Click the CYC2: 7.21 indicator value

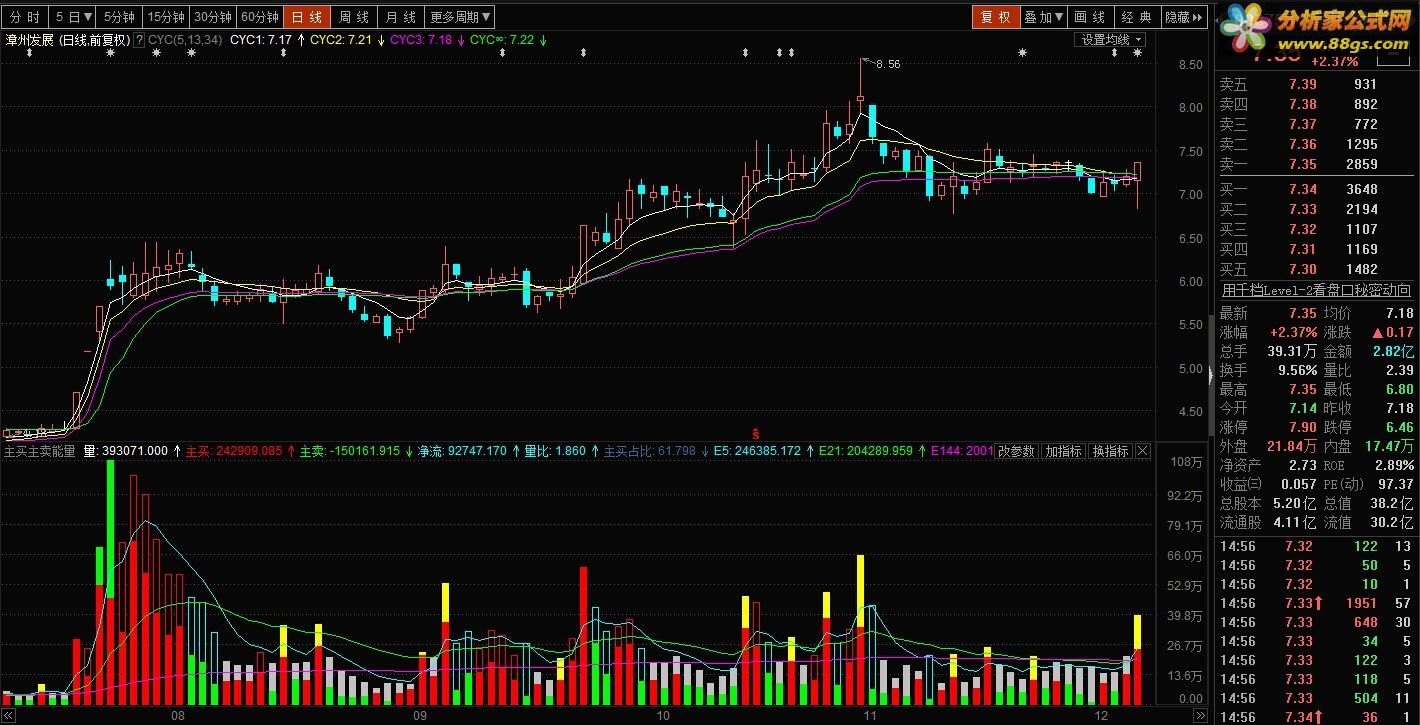(x=341, y=40)
